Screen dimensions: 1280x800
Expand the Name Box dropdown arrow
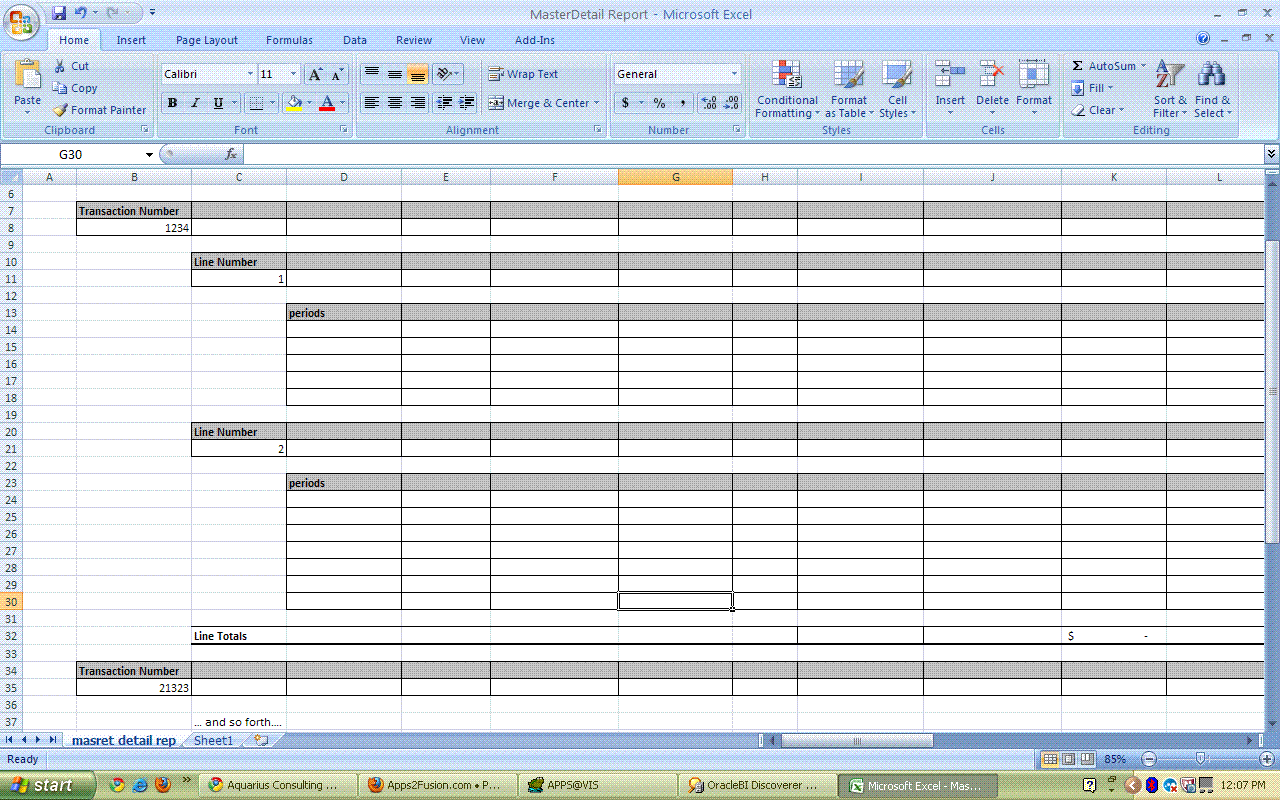(149, 155)
